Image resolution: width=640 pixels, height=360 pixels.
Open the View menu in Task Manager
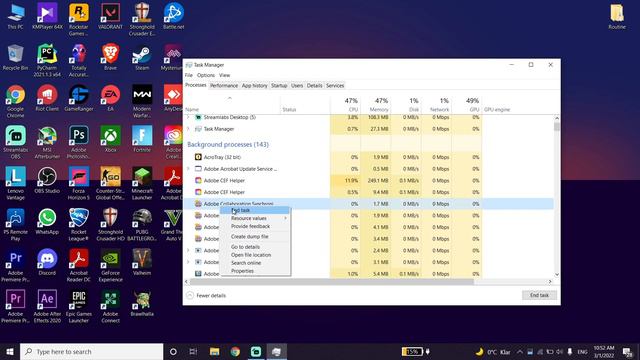click(224, 75)
